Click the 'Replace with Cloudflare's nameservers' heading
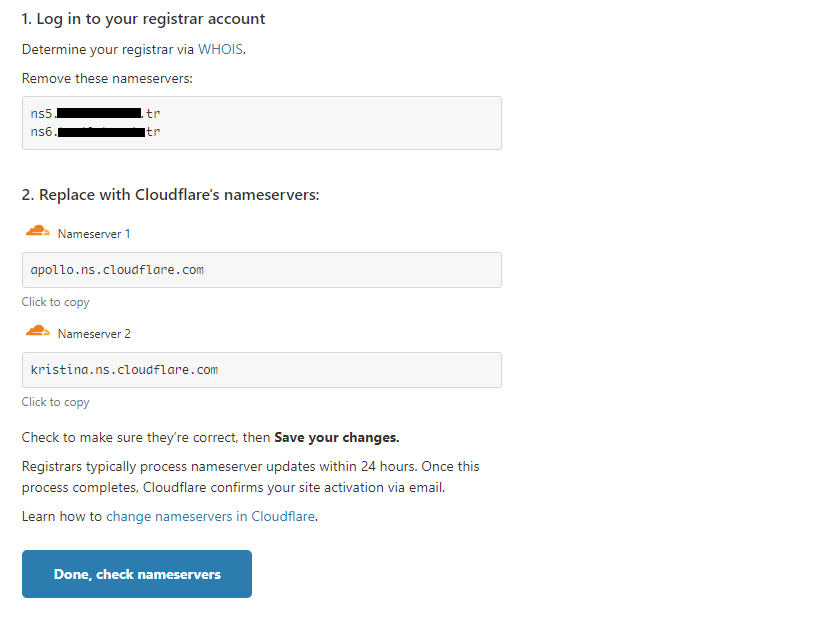Screen dimensions: 833x636 pyautogui.click(x=171, y=195)
